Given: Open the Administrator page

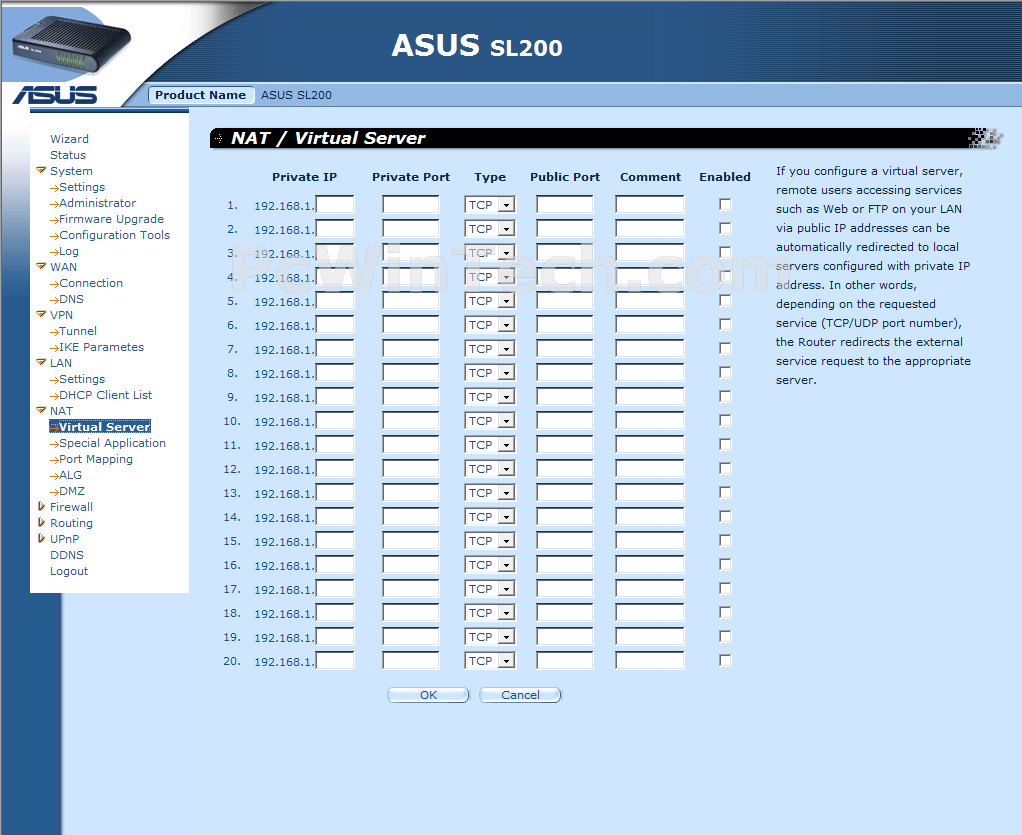Looking at the screenshot, I should point(97,203).
